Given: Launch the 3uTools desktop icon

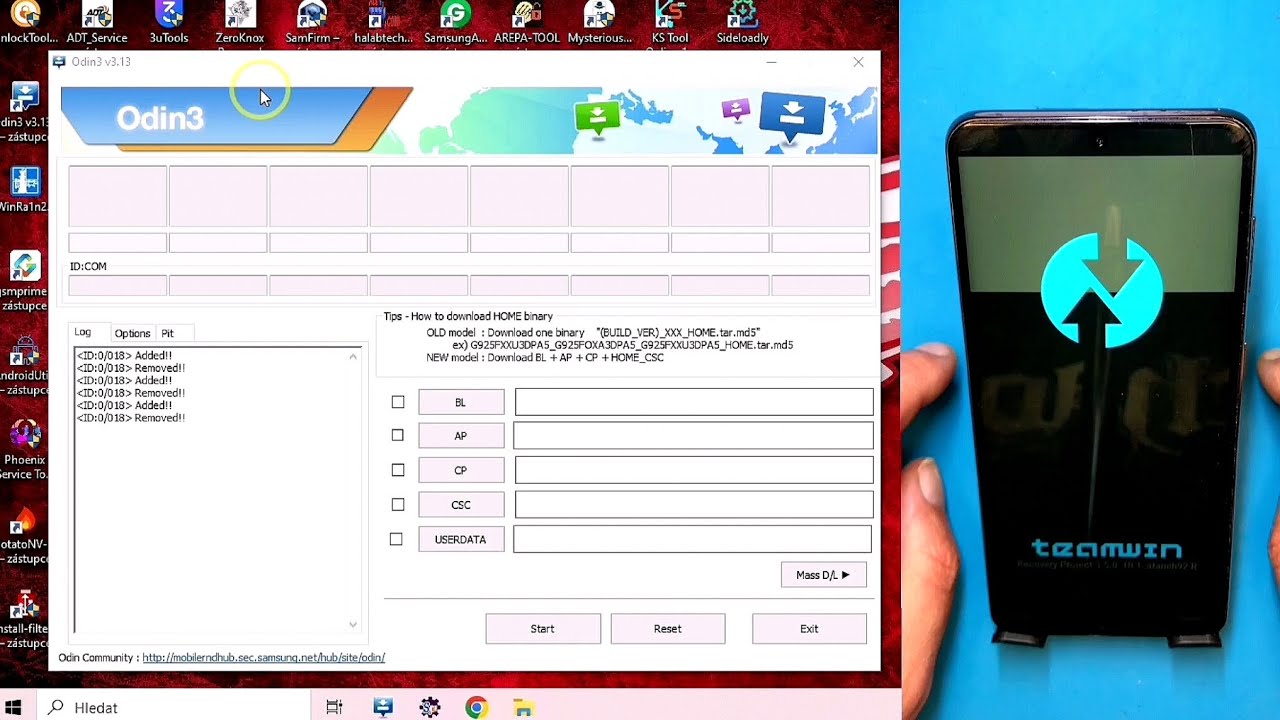Looking at the screenshot, I should [x=169, y=24].
